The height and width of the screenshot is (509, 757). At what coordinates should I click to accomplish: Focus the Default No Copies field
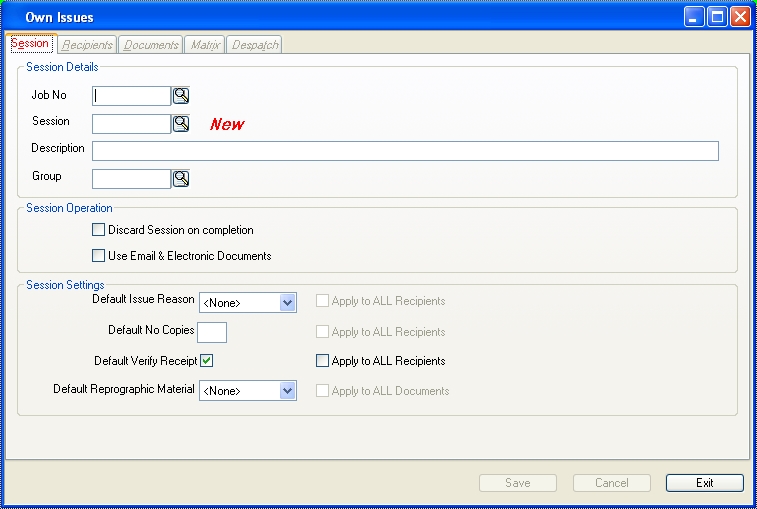click(x=212, y=332)
